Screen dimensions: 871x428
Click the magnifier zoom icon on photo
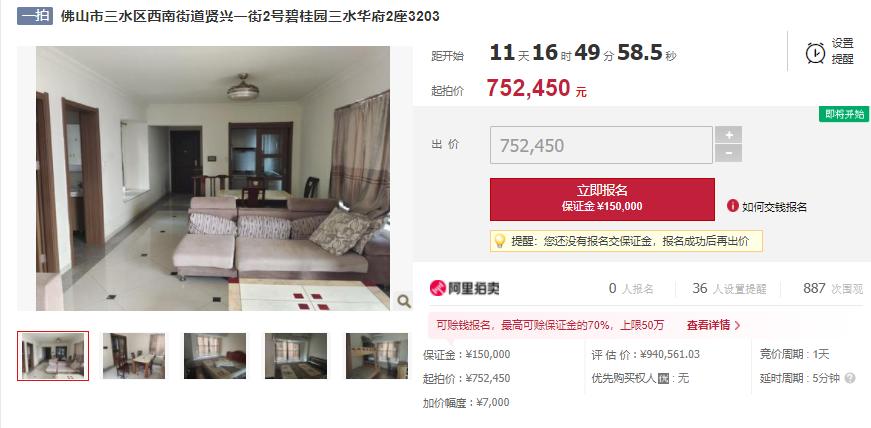click(x=404, y=301)
